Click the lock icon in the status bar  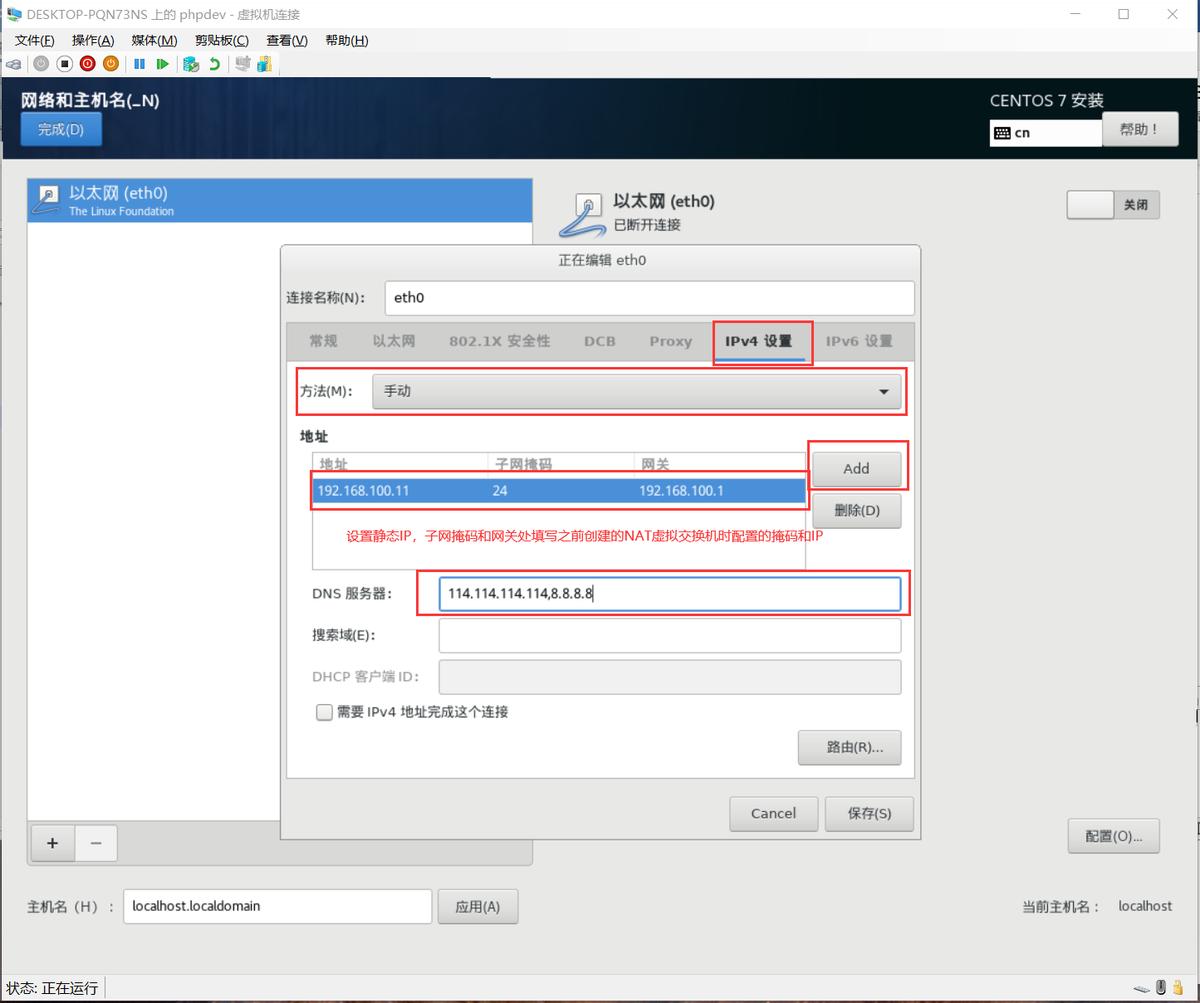[x=1178, y=989]
